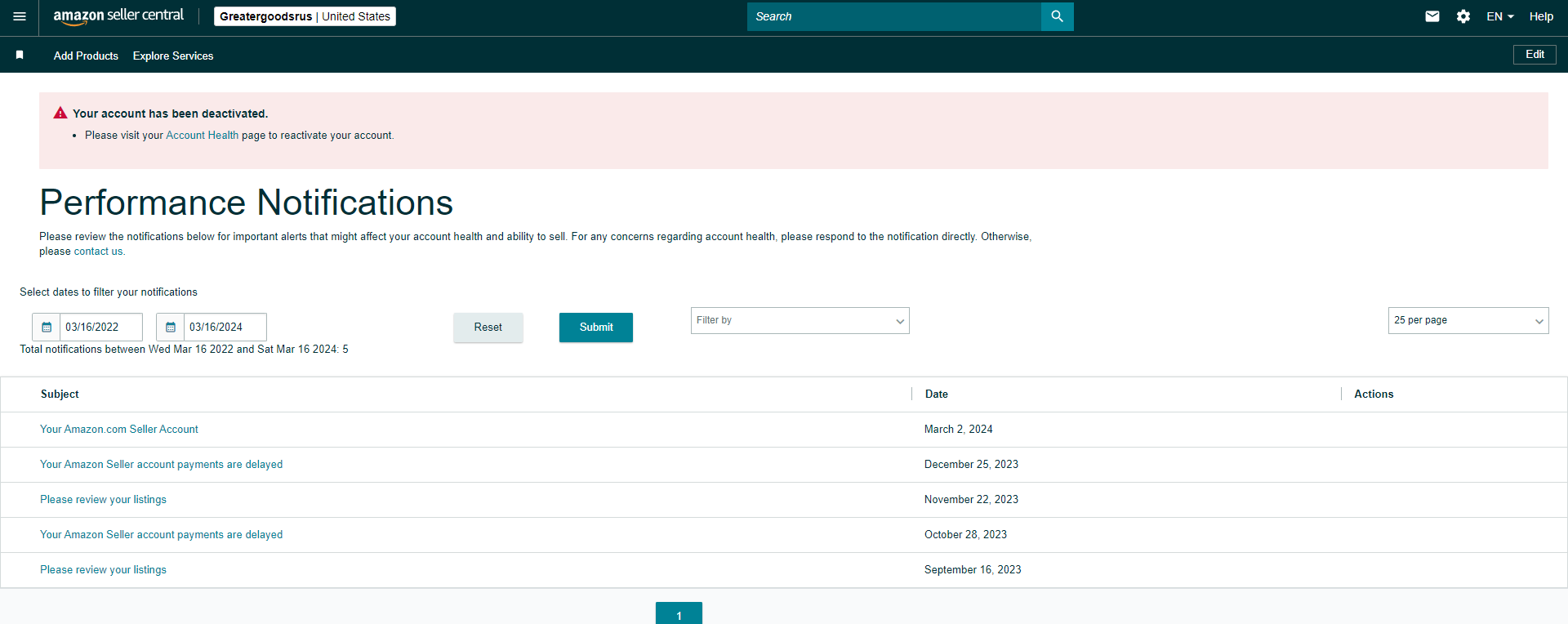This screenshot has width=1568, height=624.
Task: Open the Account Health link
Action: [x=203, y=136]
